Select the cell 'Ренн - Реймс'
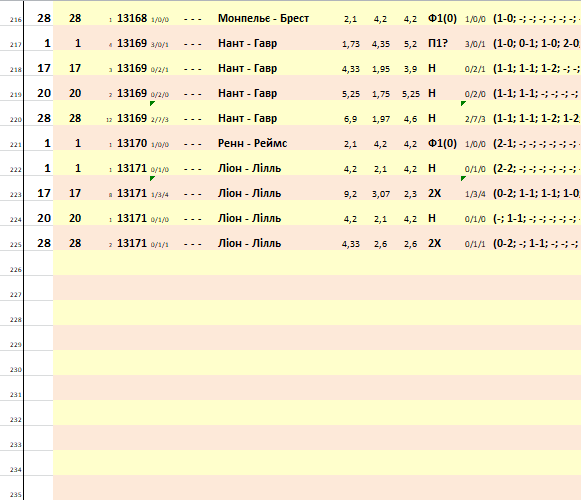 (252, 143)
